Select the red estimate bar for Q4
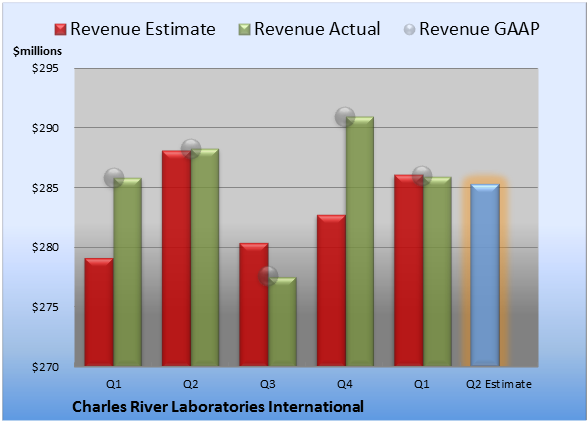Viewport: 588px width, 422px height. click(331, 290)
